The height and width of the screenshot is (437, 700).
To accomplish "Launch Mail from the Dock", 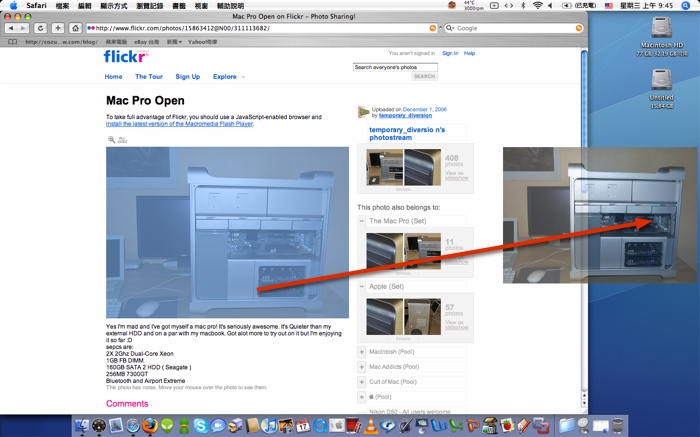I will pyautogui.click(x=116, y=425).
